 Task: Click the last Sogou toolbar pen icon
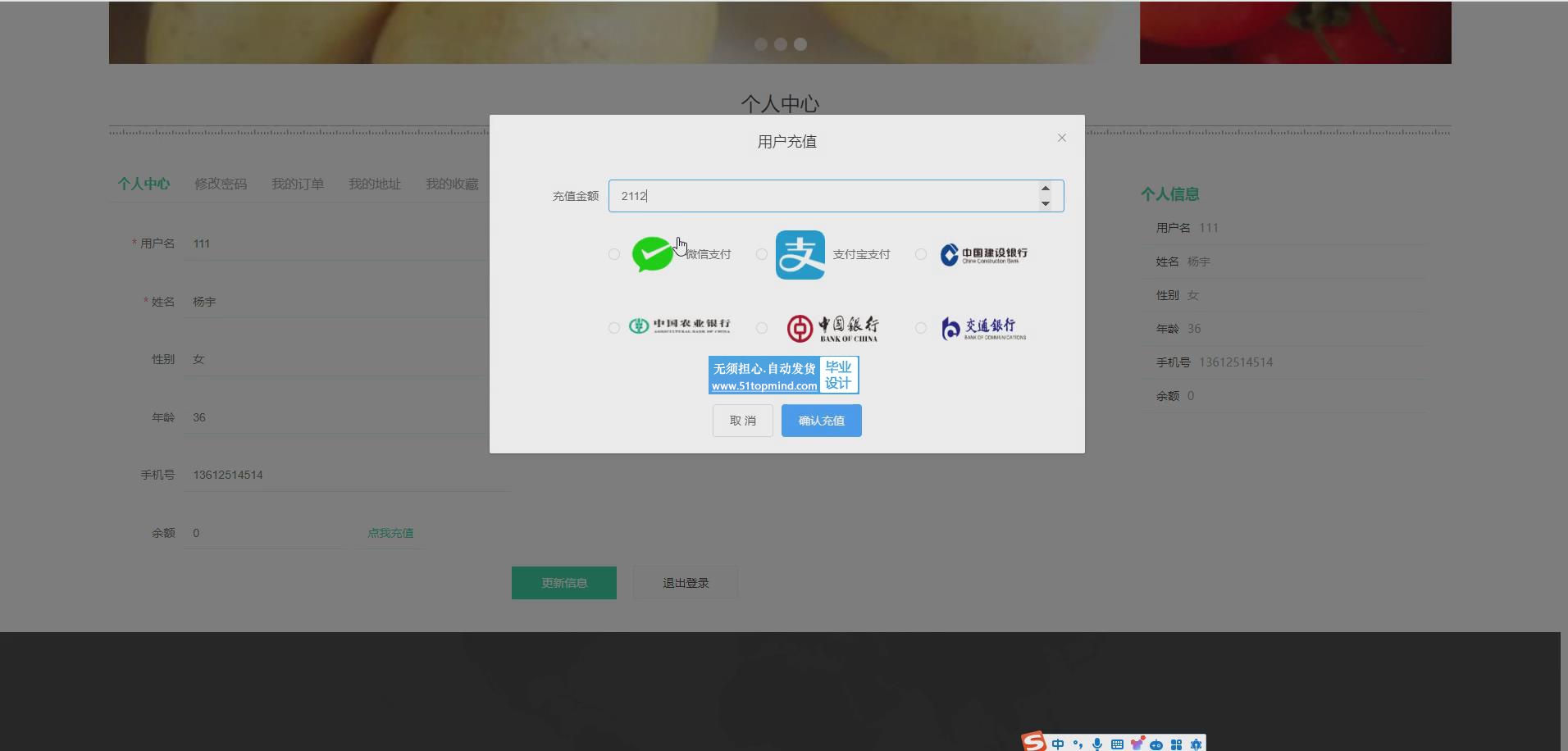[1196, 744]
